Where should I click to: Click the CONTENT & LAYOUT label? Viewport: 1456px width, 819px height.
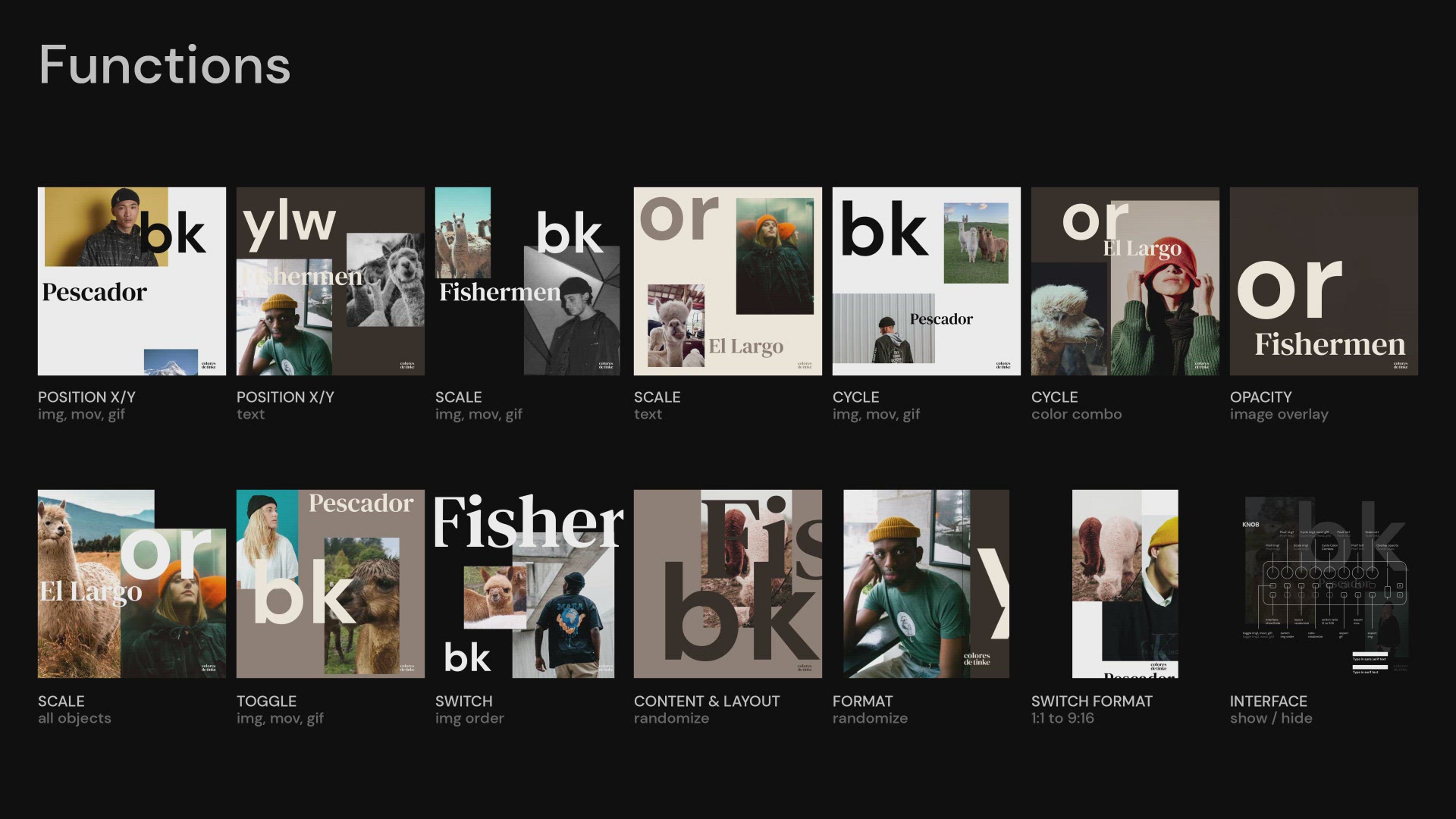click(707, 701)
